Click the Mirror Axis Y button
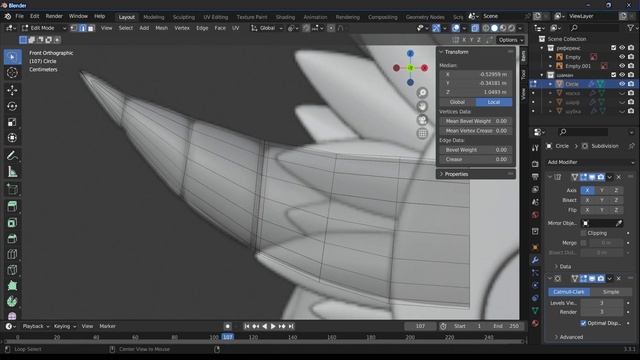Screen dimensions: 640x360 [x=602, y=190]
